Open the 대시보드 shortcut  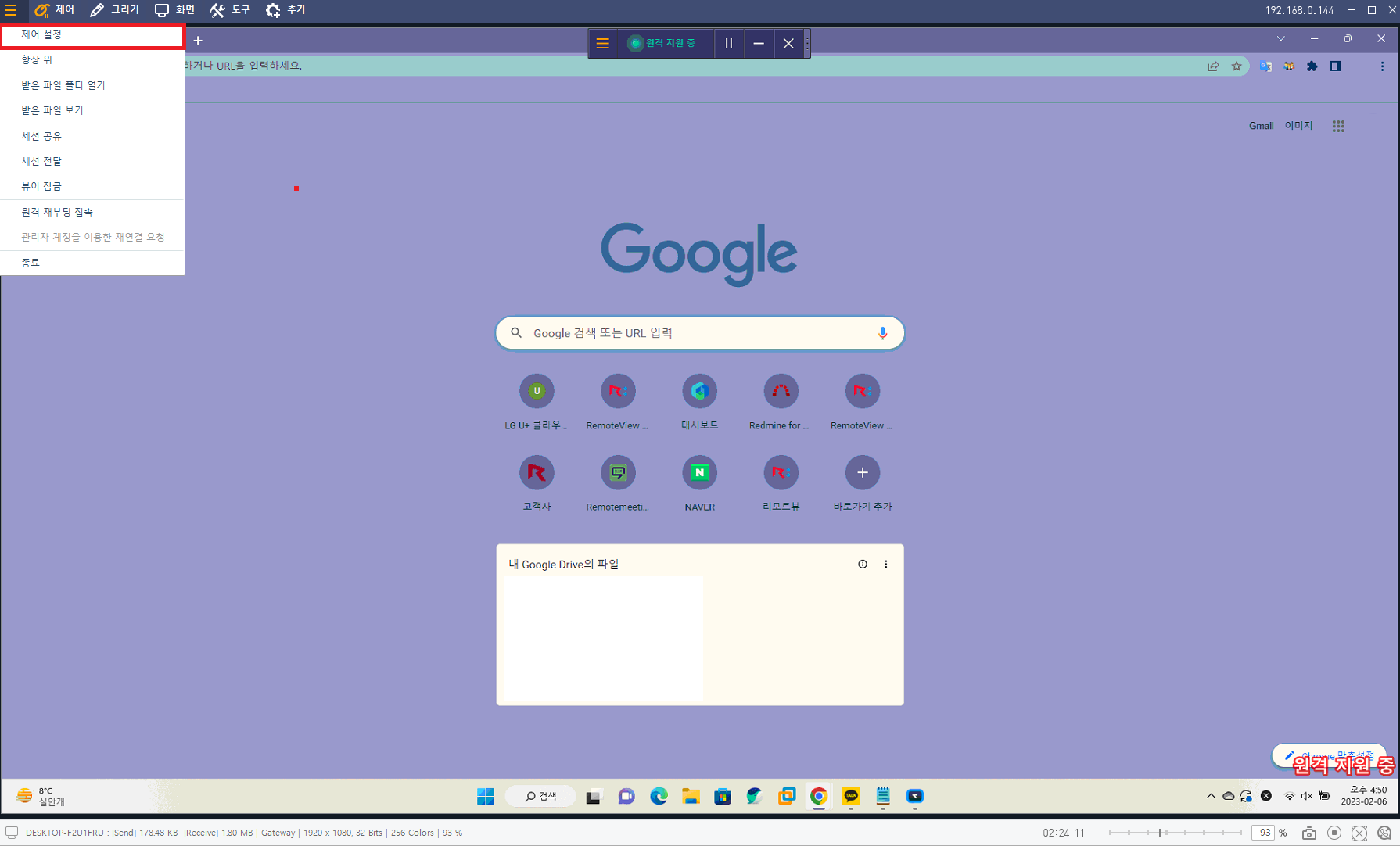pyautogui.click(x=699, y=403)
